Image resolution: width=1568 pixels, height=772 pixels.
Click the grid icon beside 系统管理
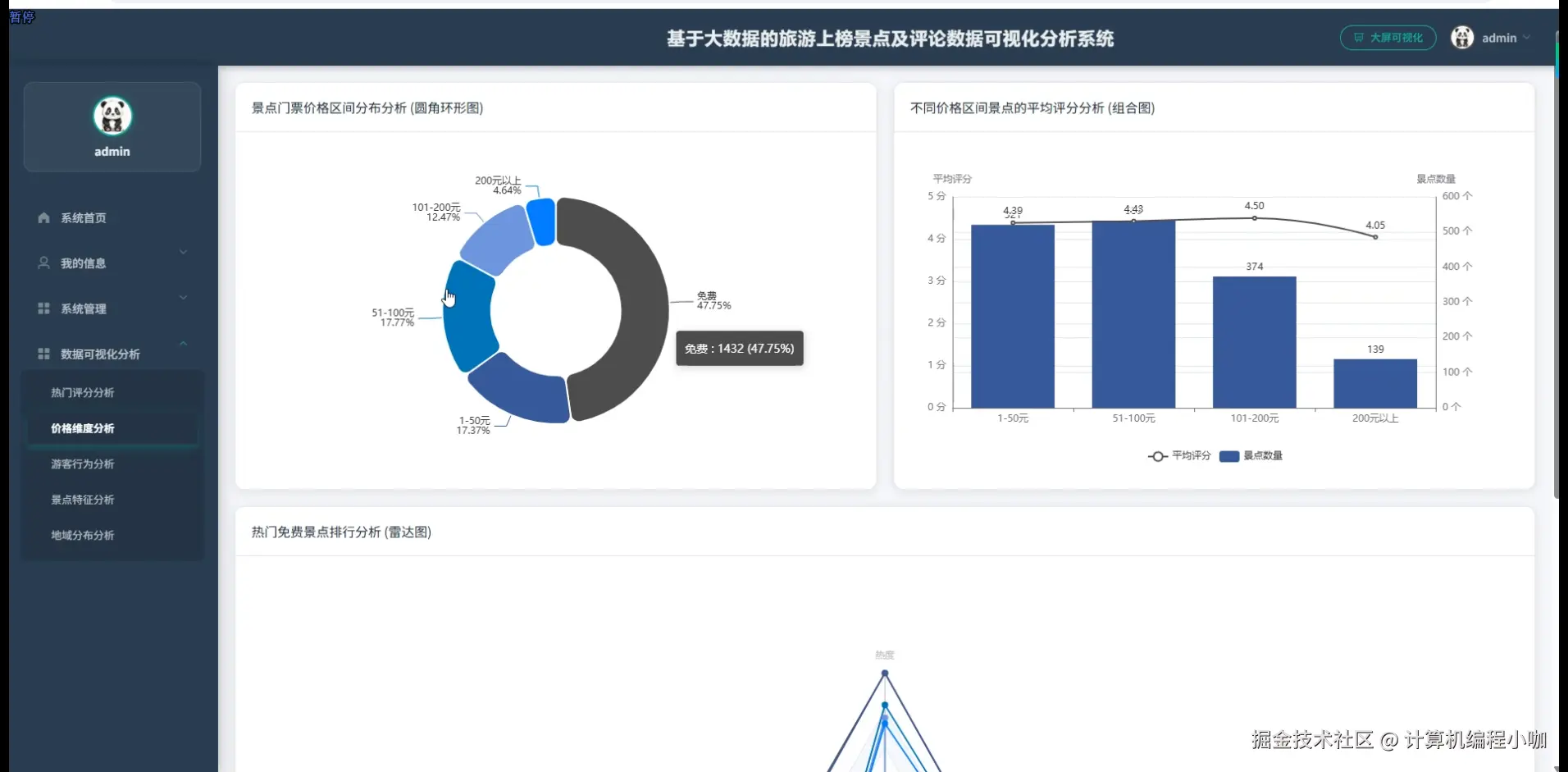click(43, 308)
